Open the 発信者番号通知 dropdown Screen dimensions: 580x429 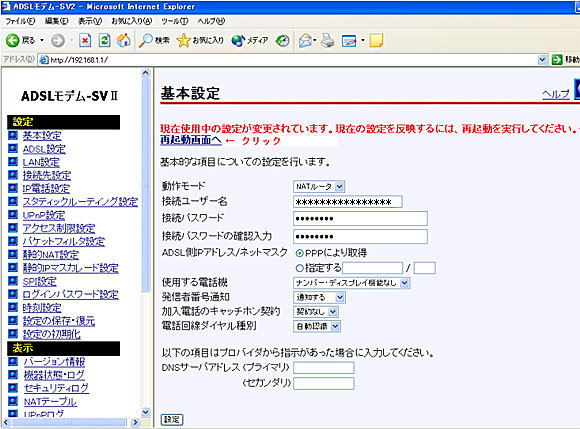click(x=319, y=297)
